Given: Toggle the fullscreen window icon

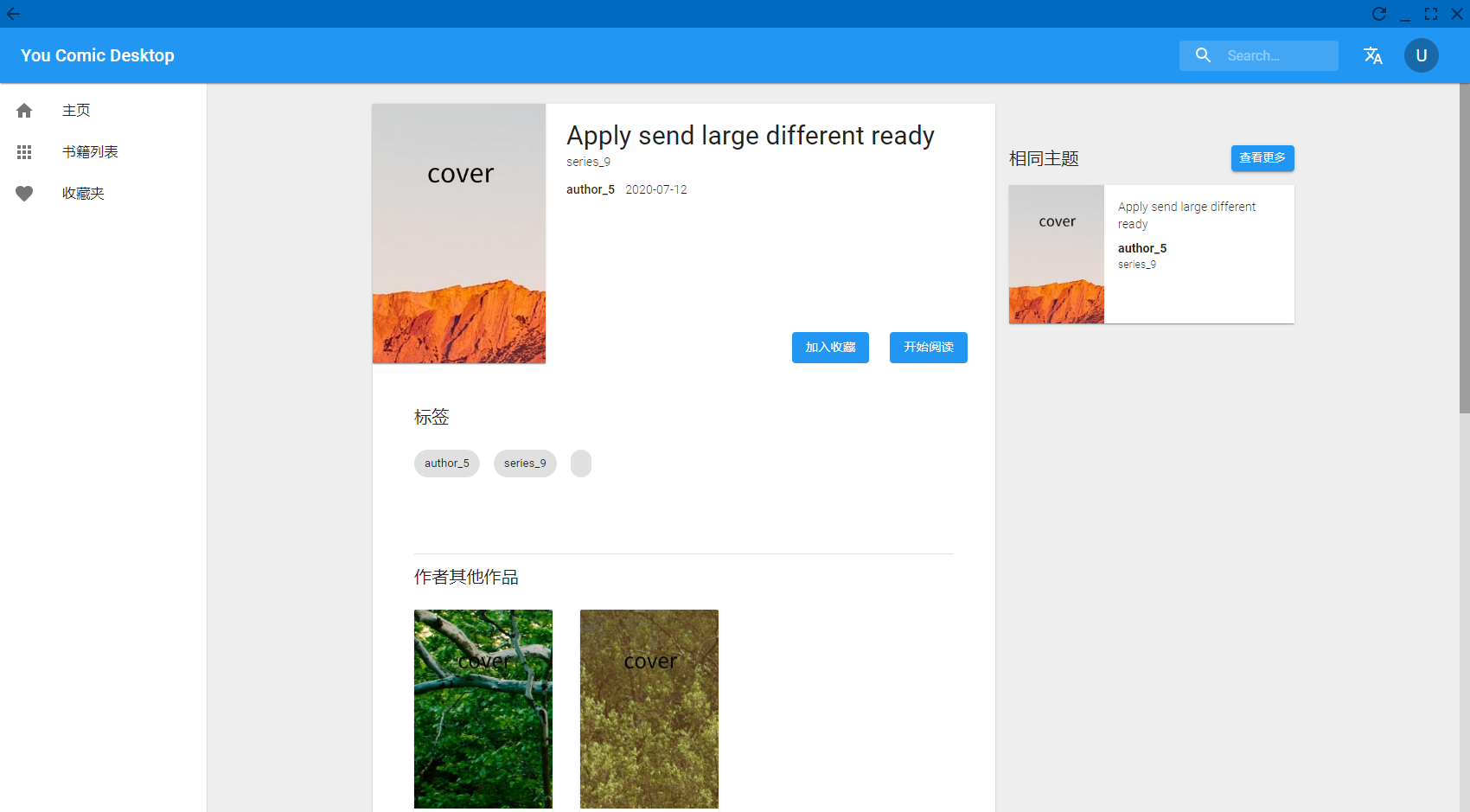Looking at the screenshot, I should (x=1431, y=14).
